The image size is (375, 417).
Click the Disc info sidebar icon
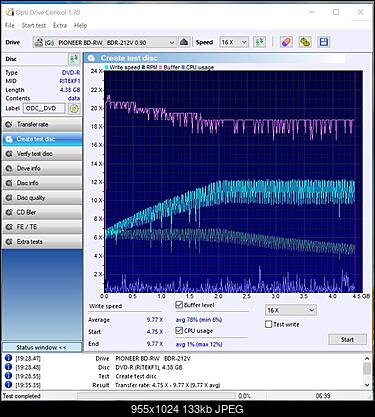click(9, 183)
